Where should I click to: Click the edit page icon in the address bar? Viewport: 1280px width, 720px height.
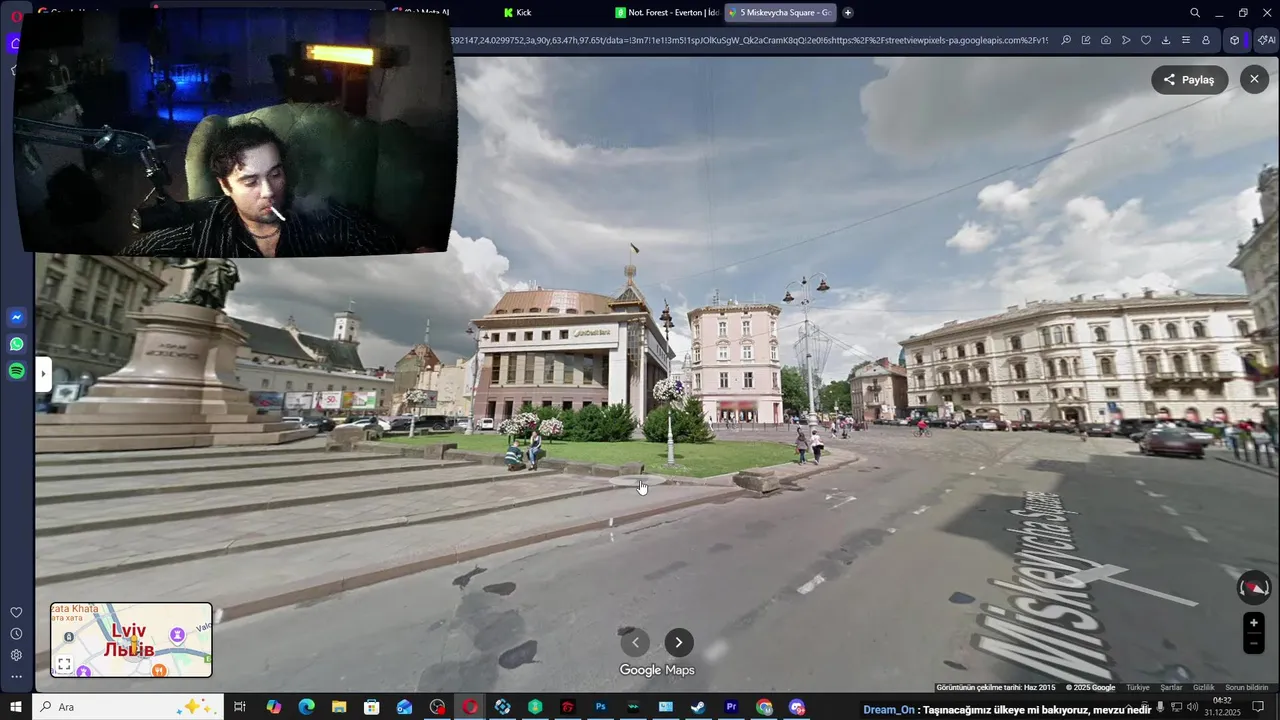(1086, 40)
